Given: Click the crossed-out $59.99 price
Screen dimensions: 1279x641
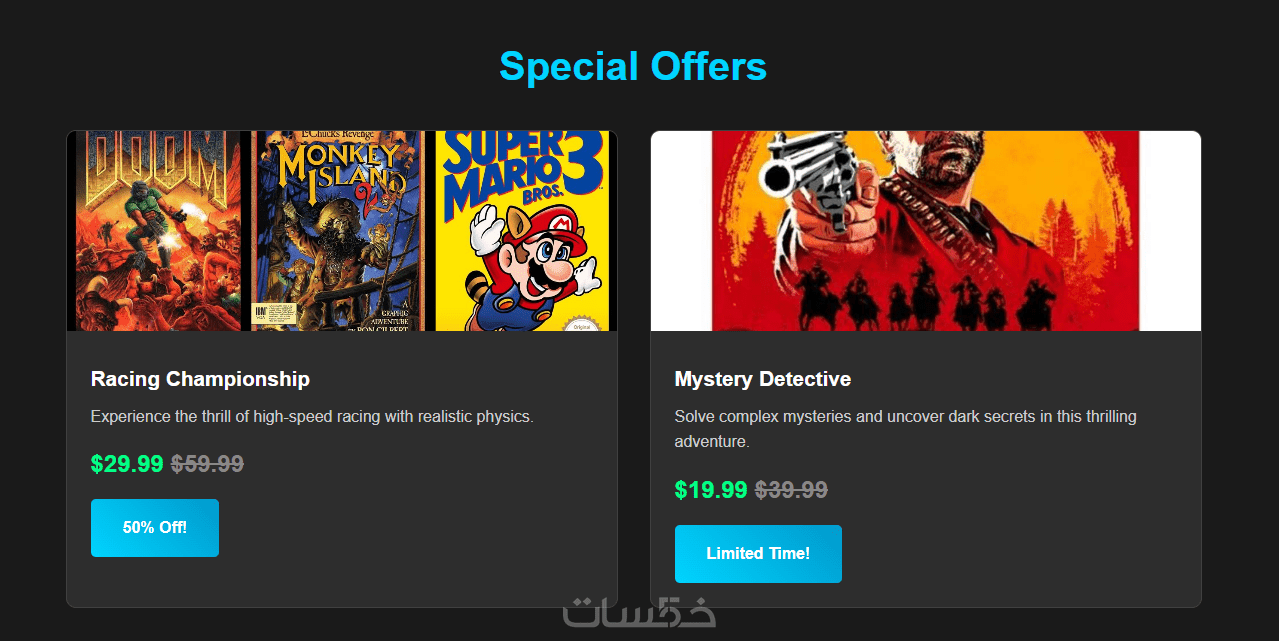Looking at the screenshot, I should (x=207, y=464).
